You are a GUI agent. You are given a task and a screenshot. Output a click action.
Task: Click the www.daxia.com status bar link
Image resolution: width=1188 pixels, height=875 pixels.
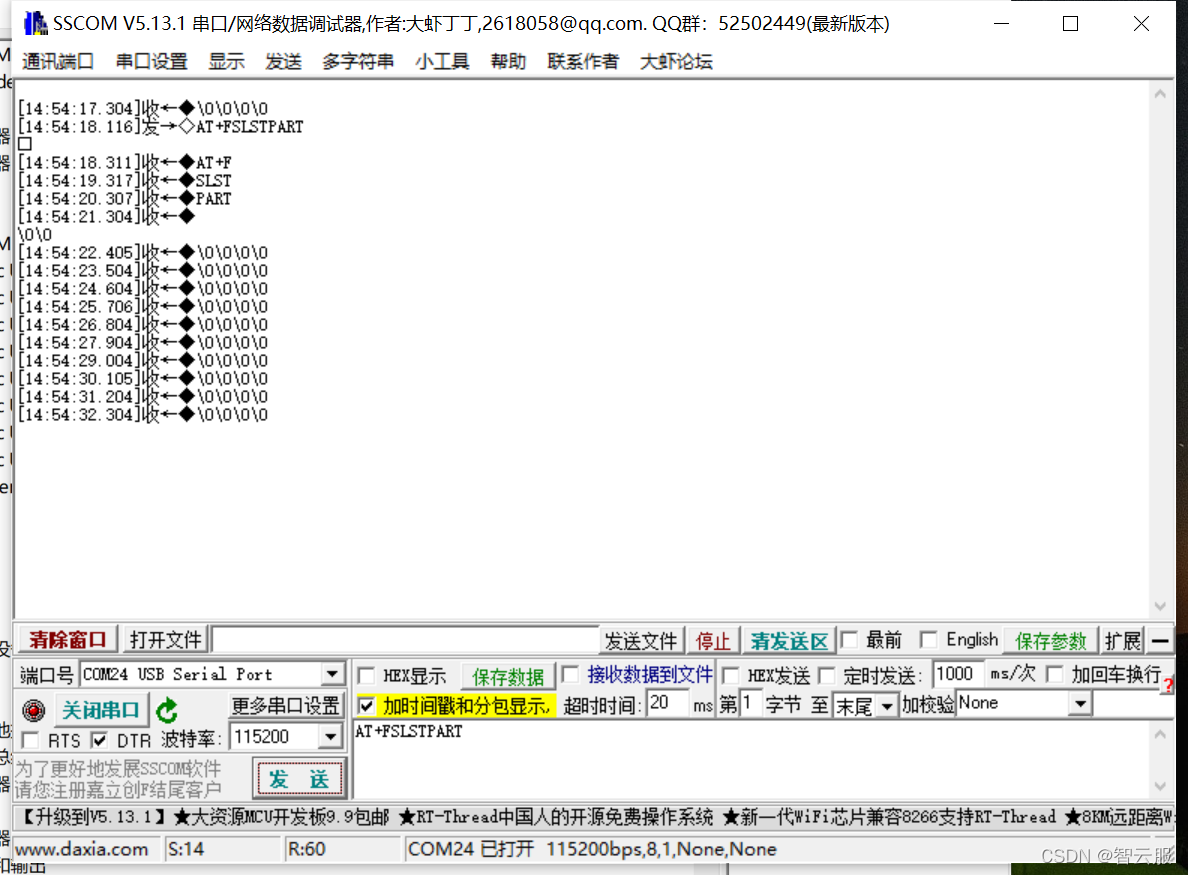[x=82, y=849]
